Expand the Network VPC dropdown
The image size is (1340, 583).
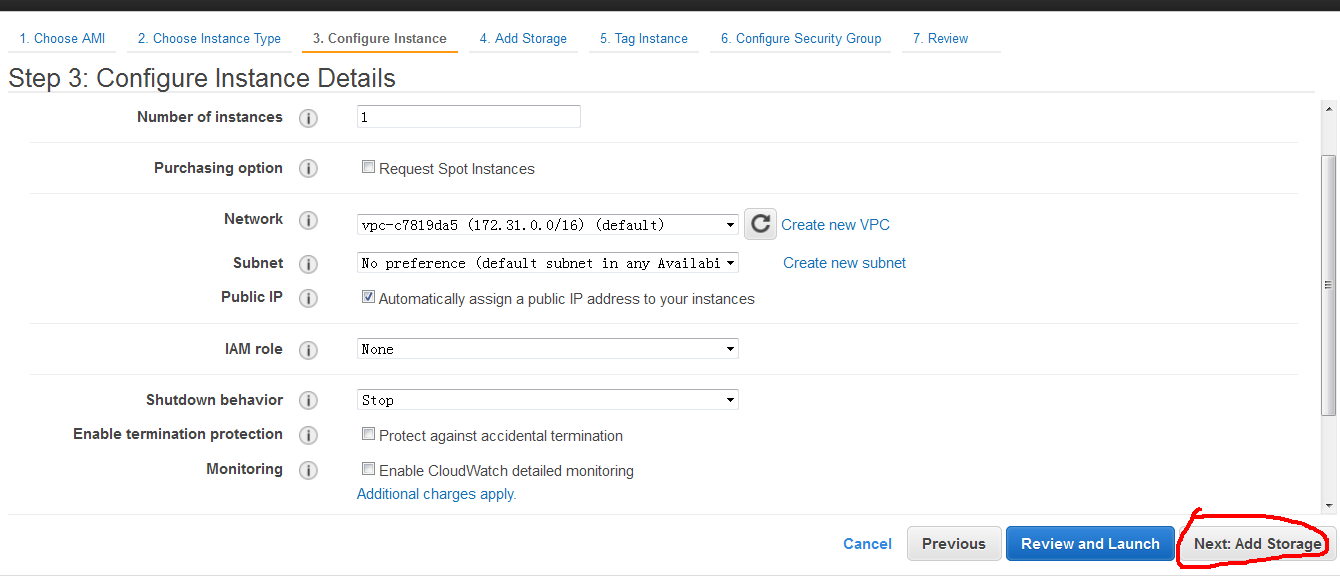point(548,224)
